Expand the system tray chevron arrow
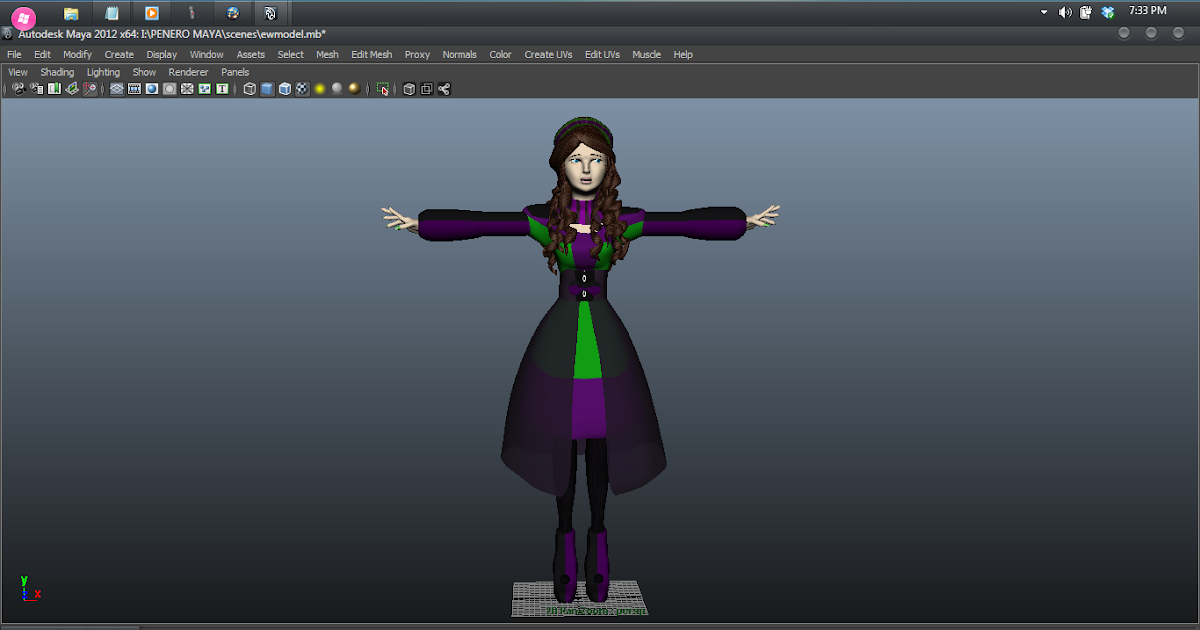 point(1044,12)
